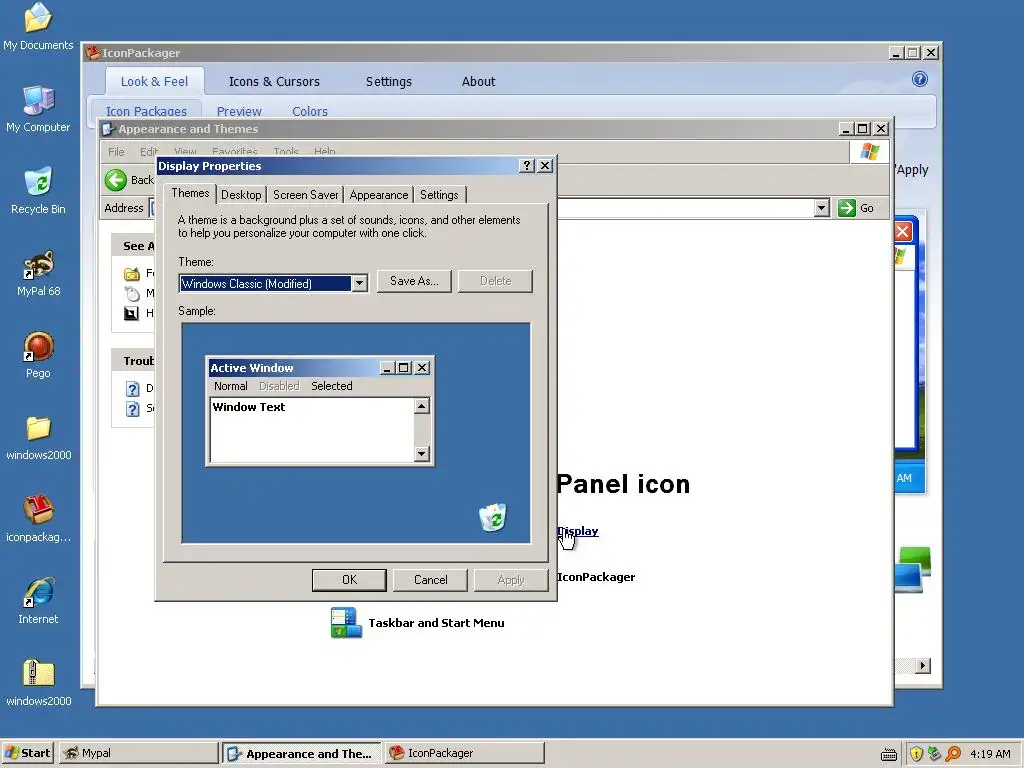Click the Apply text in IconPackager
The width and height of the screenshot is (1024, 768).
point(912,170)
